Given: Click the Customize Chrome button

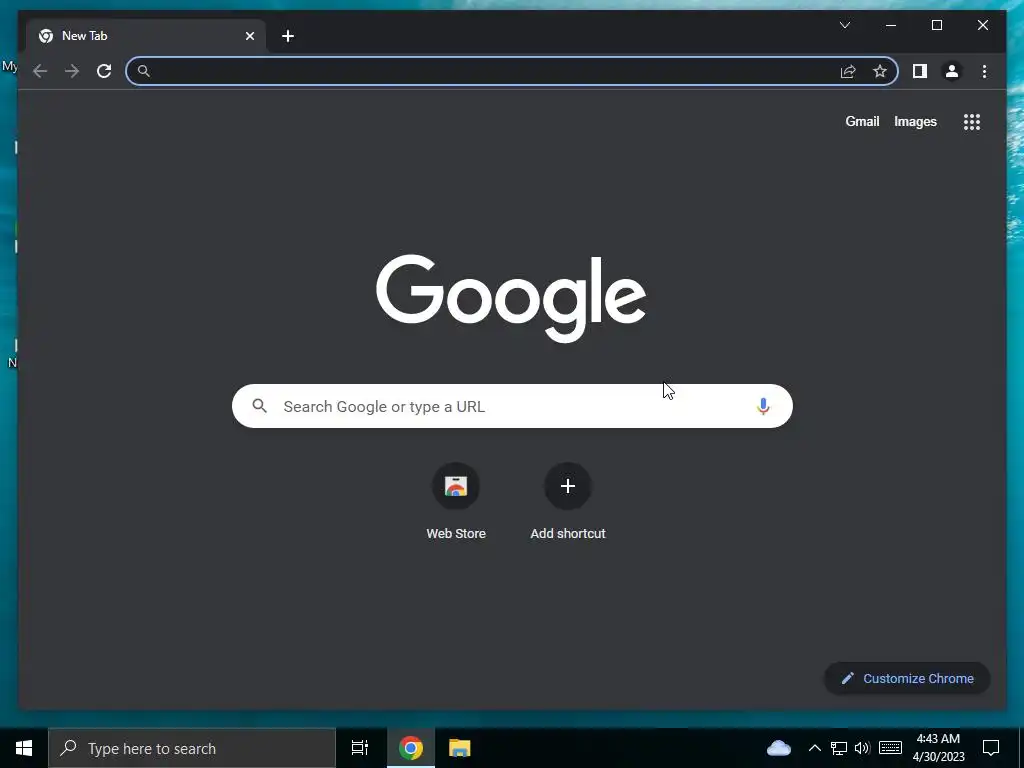Looking at the screenshot, I should (x=907, y=679).
